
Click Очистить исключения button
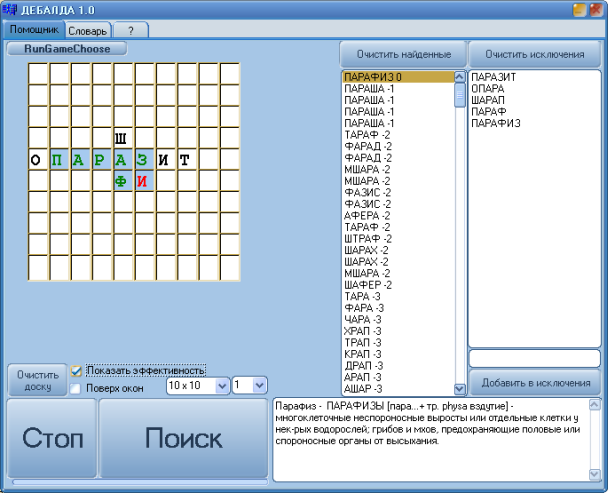pos(534,54)
